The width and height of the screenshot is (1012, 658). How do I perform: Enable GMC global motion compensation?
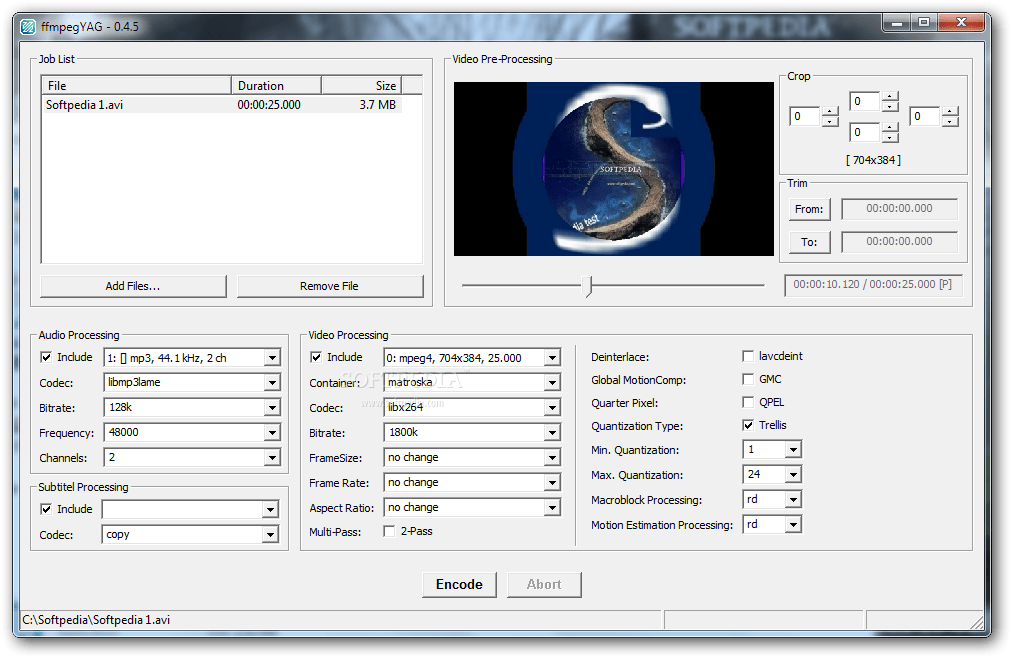click(x=748, y=379)
